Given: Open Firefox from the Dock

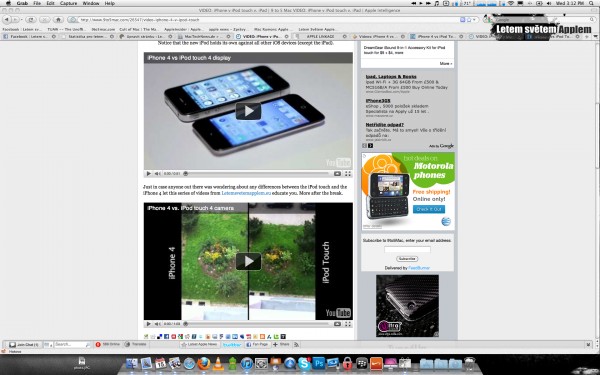Looking at the screenshot, I should click(x=204, y=364).
